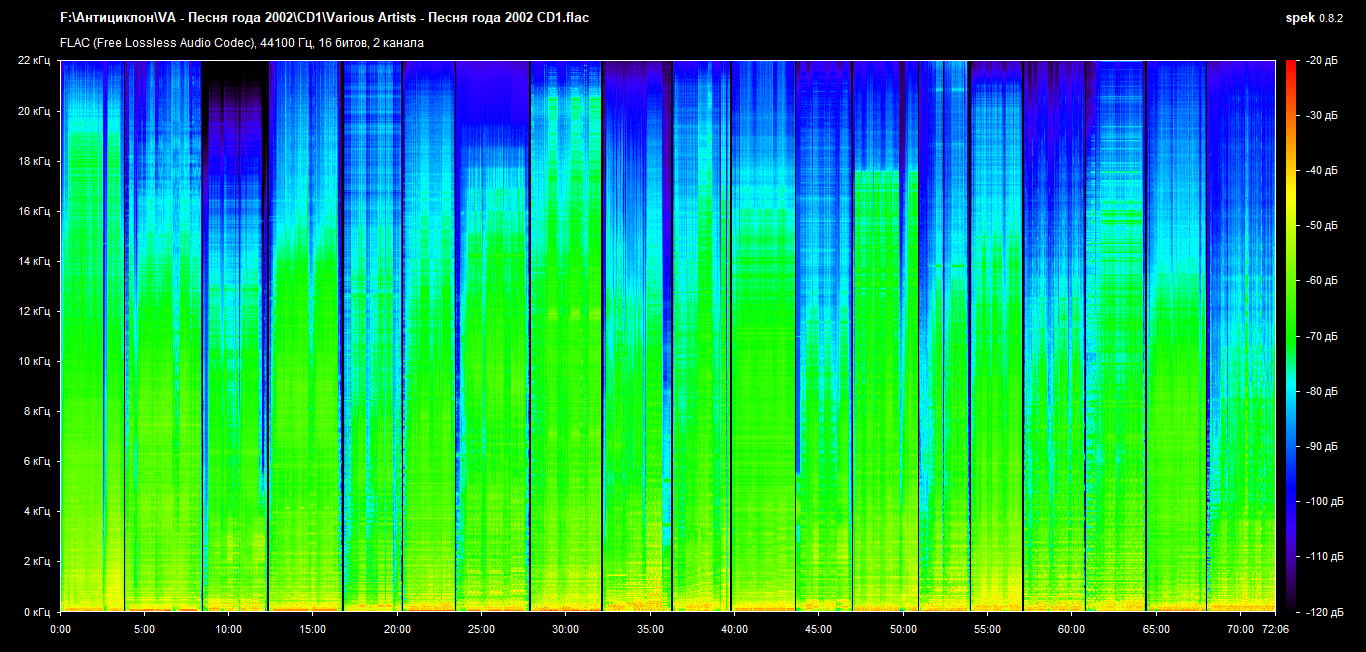The image size is (1366, 652).
Task: Click the 12 кГц frequency label
Action: tap(35, 311)
